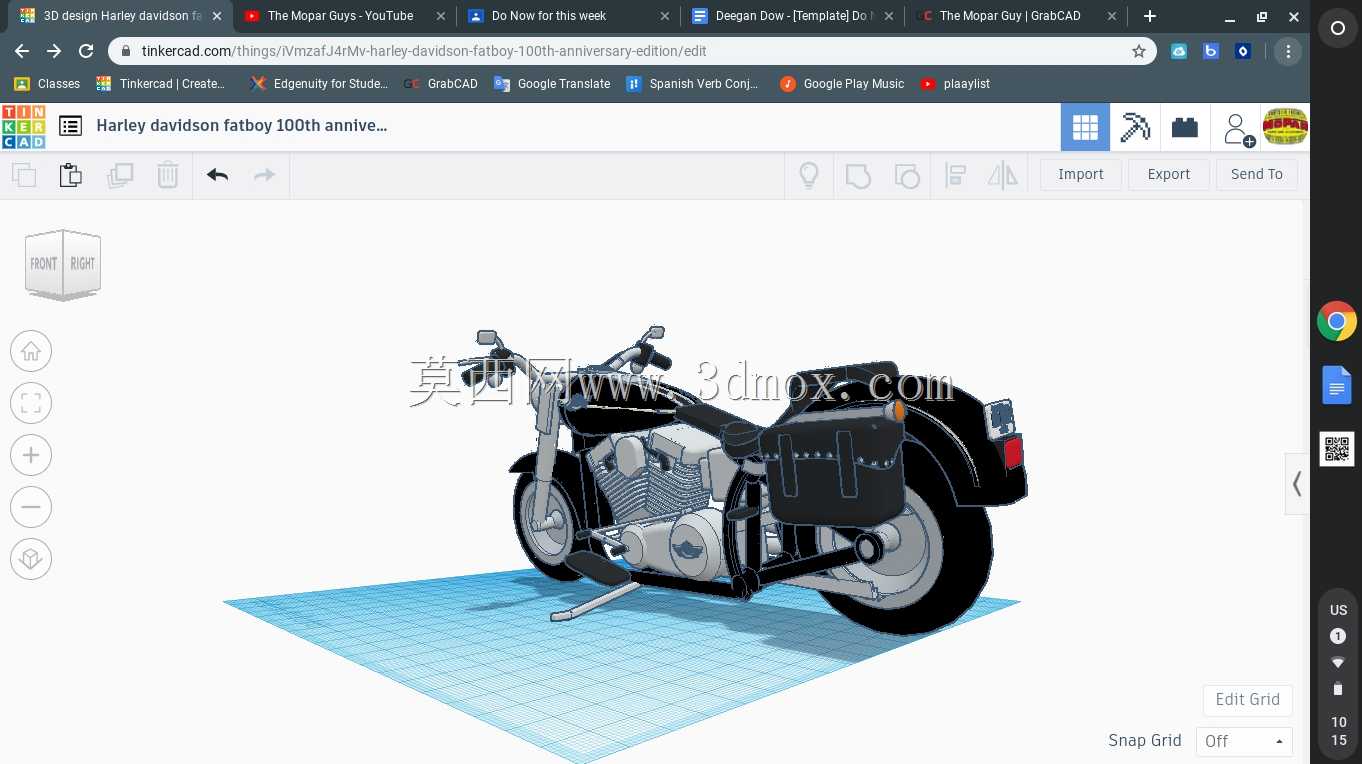Reload the current page
This screenshot has height=764, width=1362.
[86, 51]
